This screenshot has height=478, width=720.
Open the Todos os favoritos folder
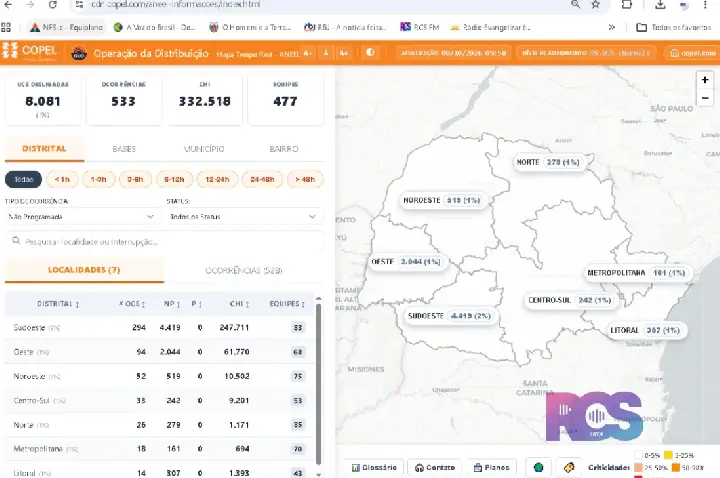click(674, 27)
